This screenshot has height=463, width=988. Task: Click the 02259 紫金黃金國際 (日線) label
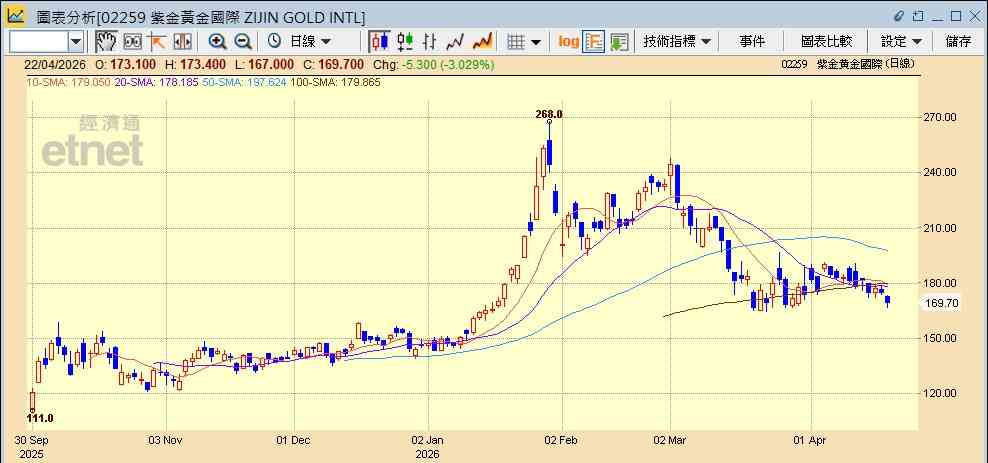[x=847, y=64]
